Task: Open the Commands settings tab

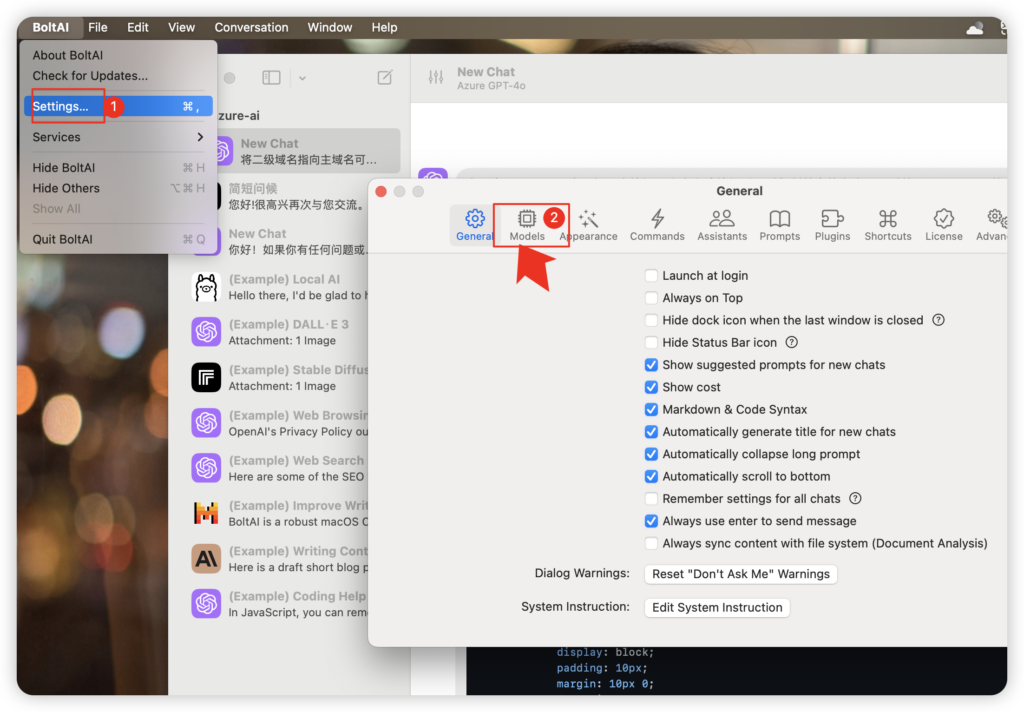Action: pos(657,225)
